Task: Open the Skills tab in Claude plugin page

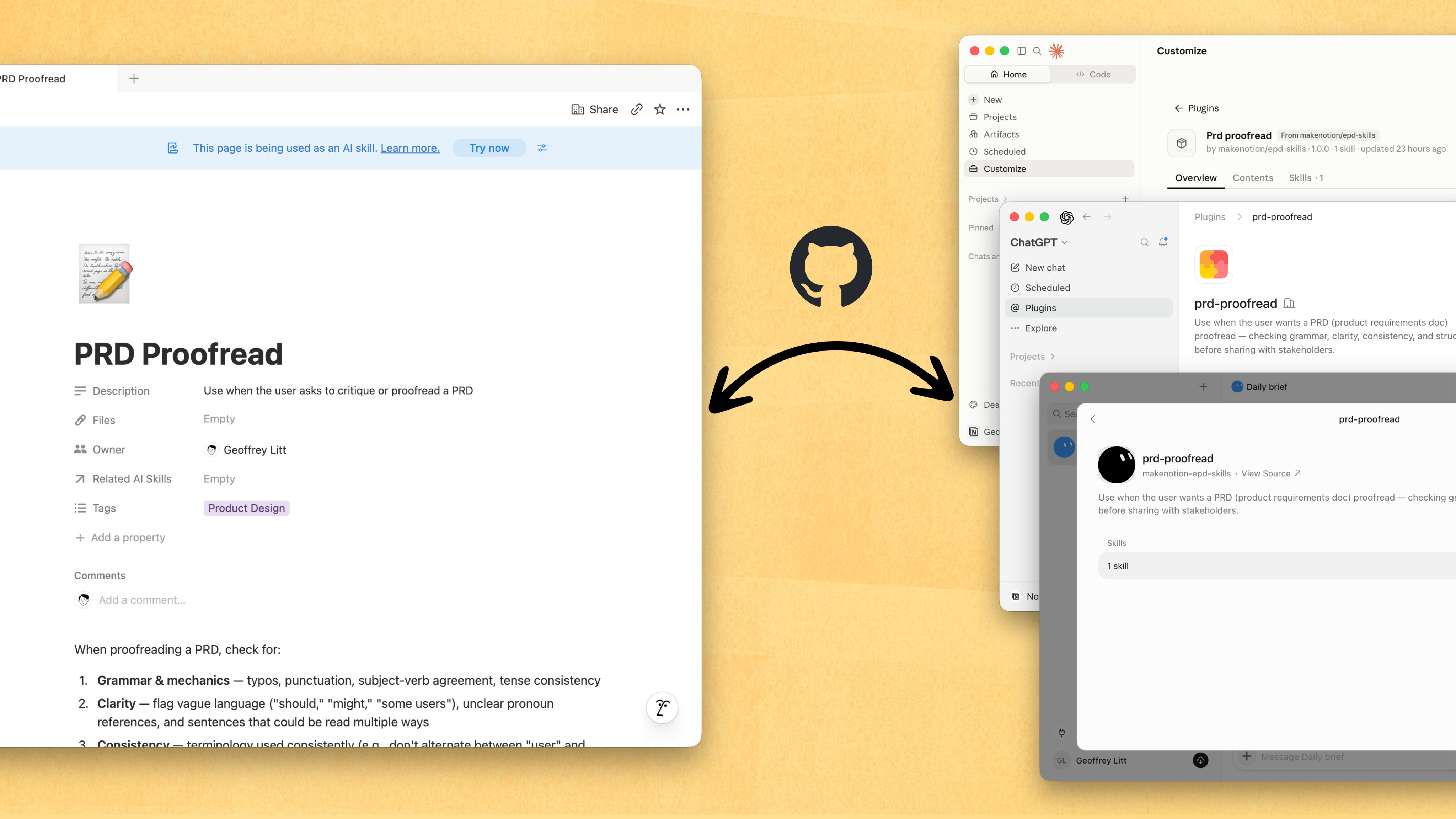Action: [x=1306, y=178]
